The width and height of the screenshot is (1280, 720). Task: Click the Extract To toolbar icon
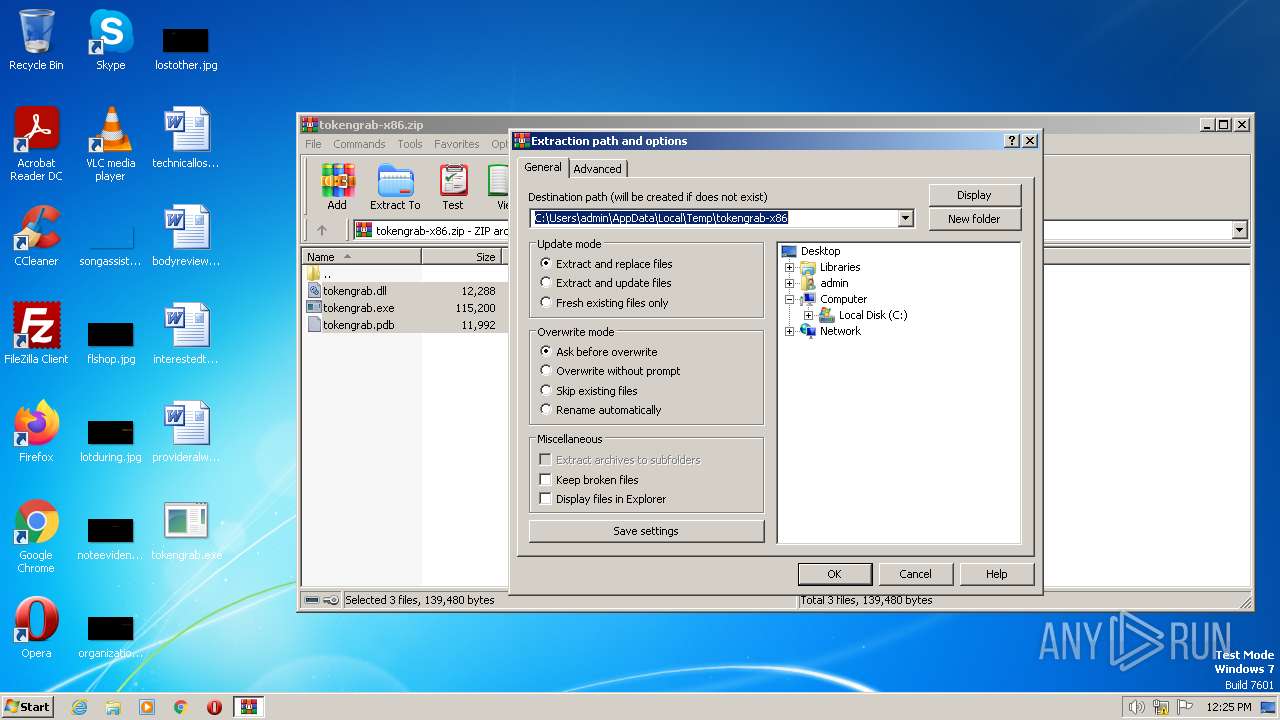click(395, 187)
